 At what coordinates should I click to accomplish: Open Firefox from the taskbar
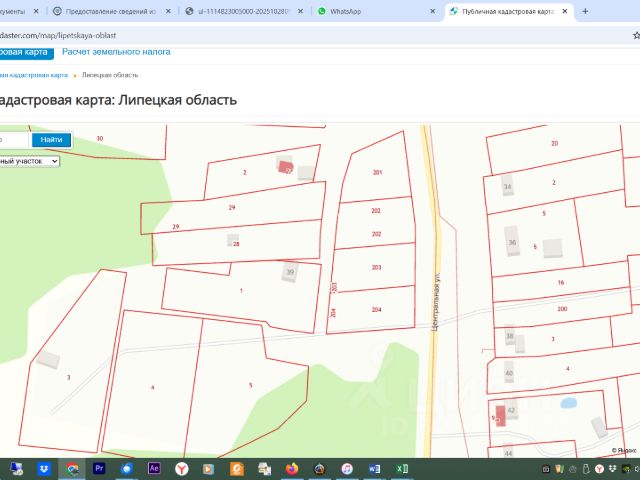coord(292,469)
